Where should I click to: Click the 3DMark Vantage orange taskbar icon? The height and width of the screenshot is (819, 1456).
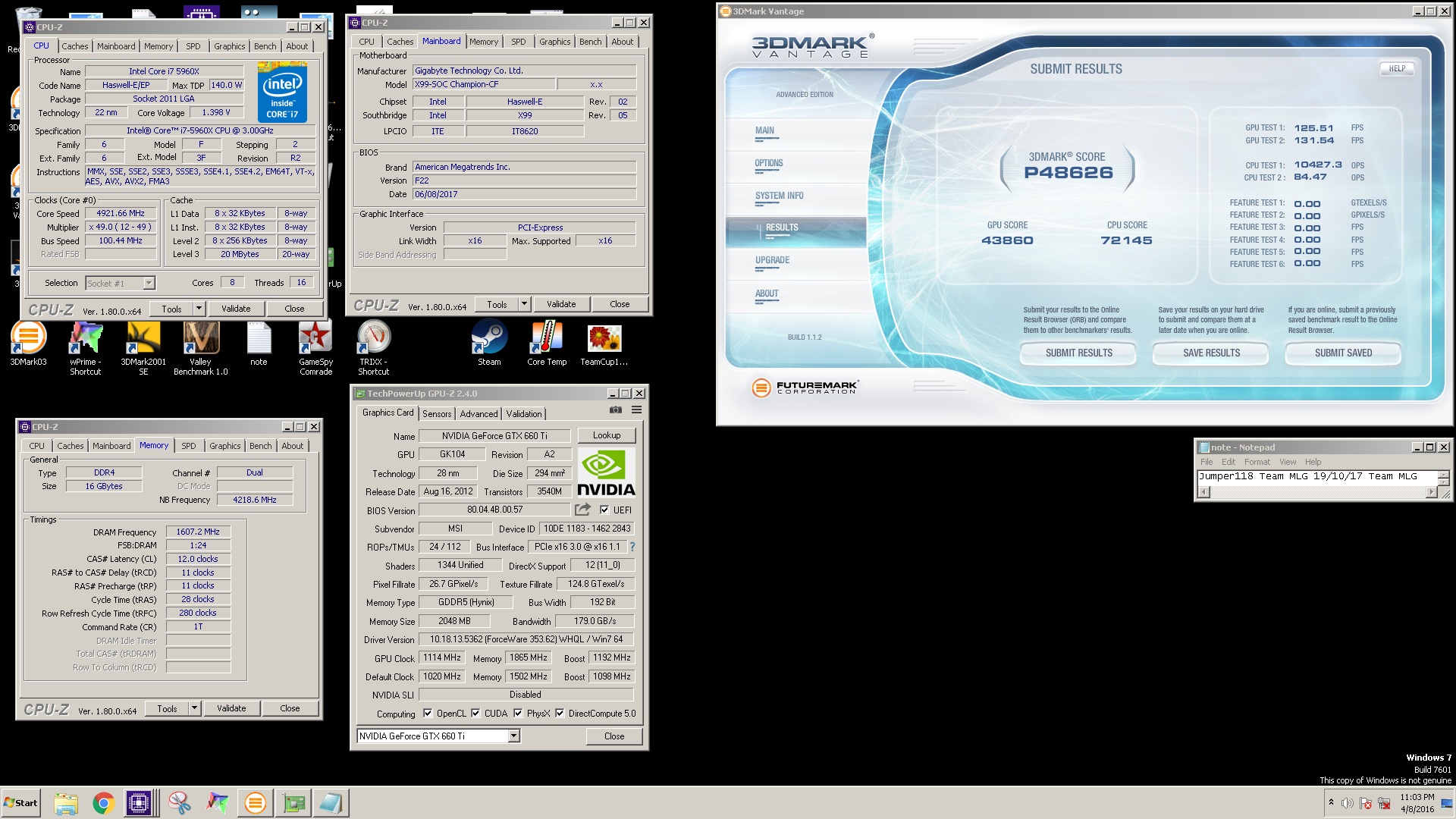click(x=256, y=803)
